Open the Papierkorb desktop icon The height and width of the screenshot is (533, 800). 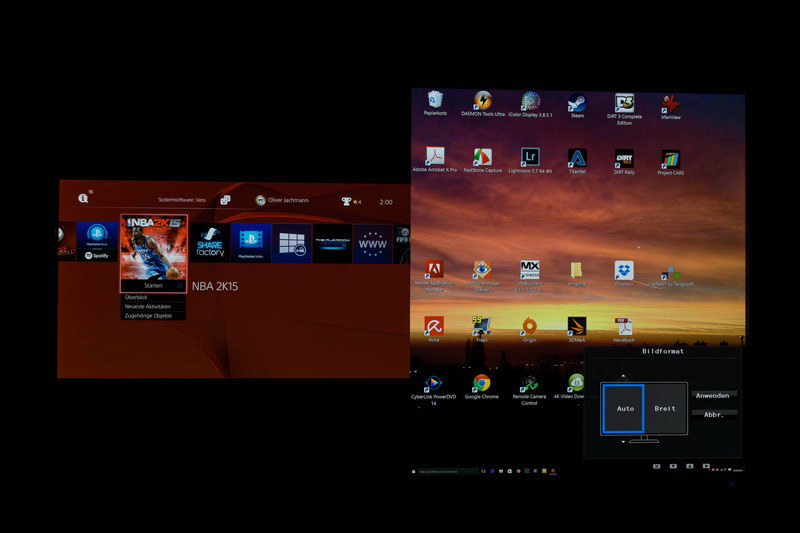pyautogui.click(x=435, y=103)
